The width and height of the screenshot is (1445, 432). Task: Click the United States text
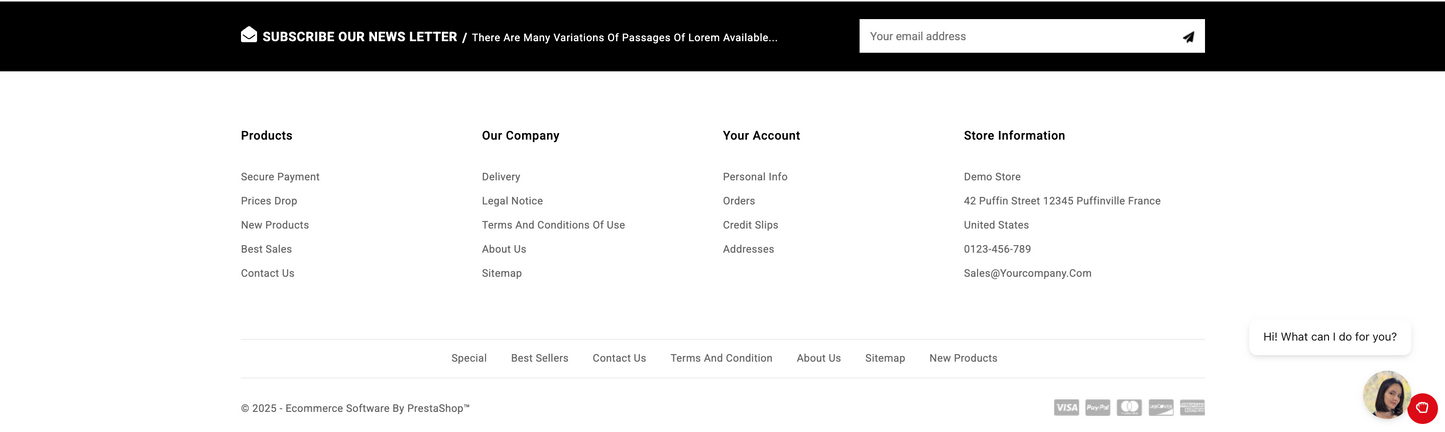(x=996, y=225)
